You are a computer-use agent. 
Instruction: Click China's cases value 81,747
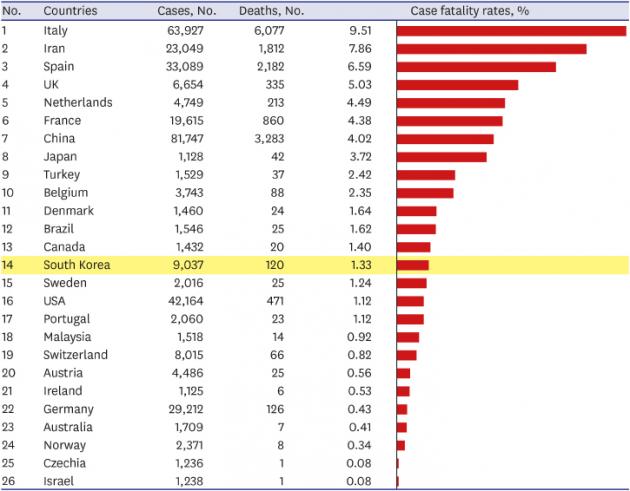[x=184, y=138]
